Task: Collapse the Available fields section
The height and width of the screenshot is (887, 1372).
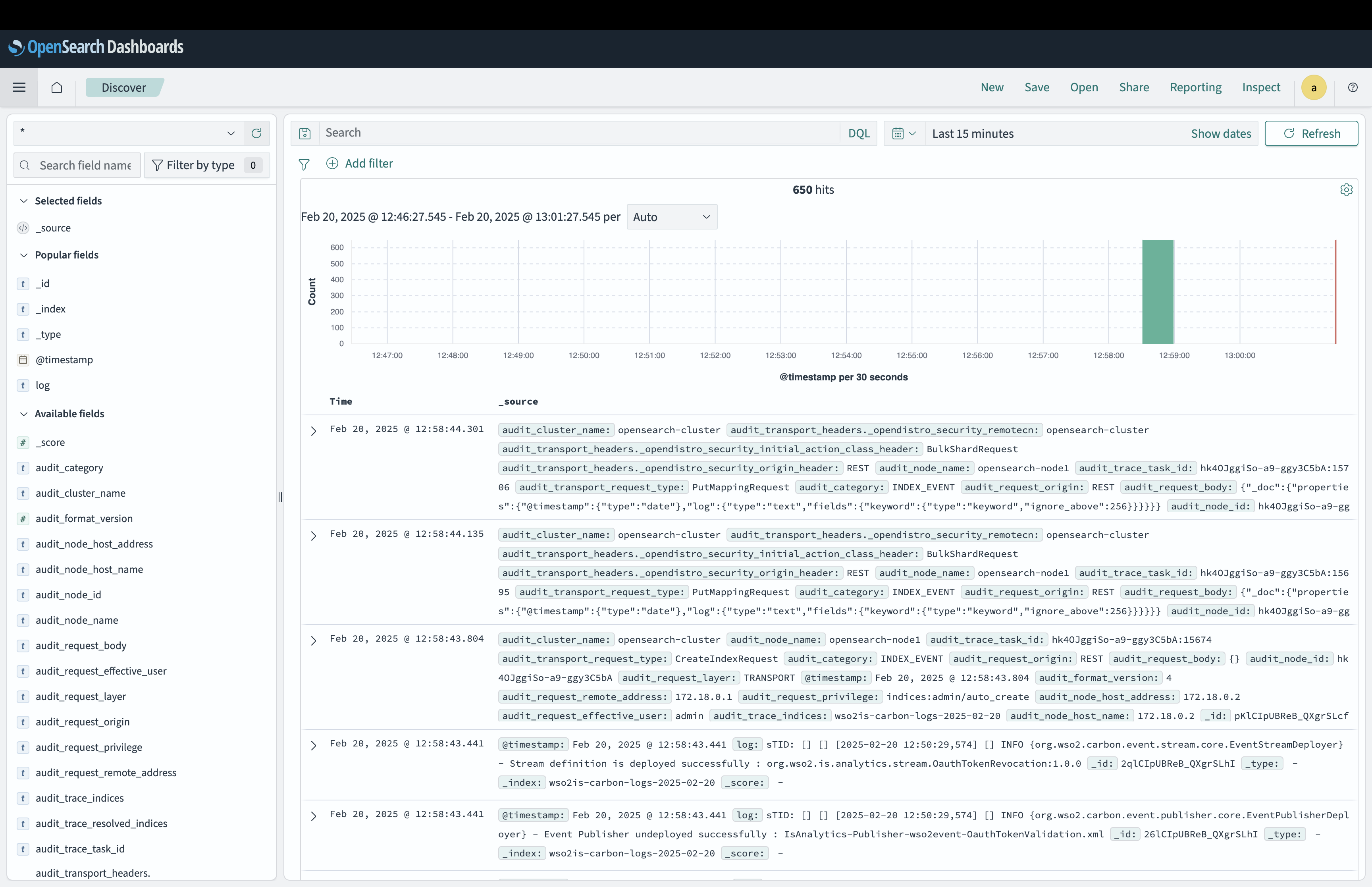Action: pos(23,414)
